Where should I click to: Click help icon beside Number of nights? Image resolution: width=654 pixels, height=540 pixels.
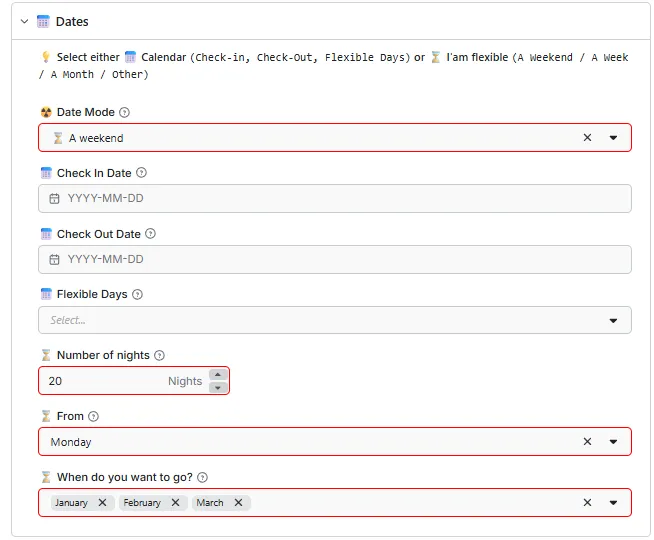point(159,355)
